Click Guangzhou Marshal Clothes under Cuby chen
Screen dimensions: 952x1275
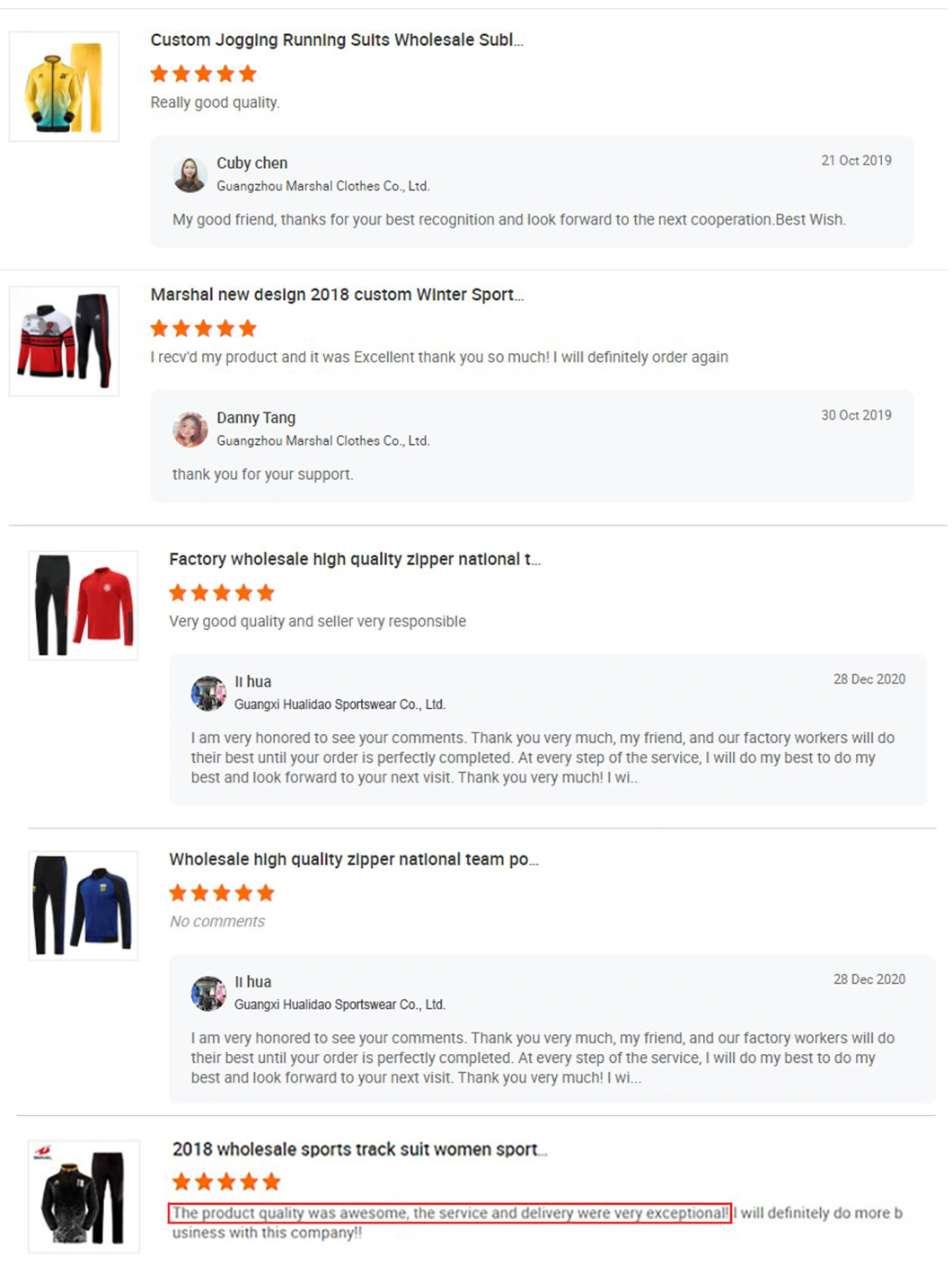pos(323,186)
